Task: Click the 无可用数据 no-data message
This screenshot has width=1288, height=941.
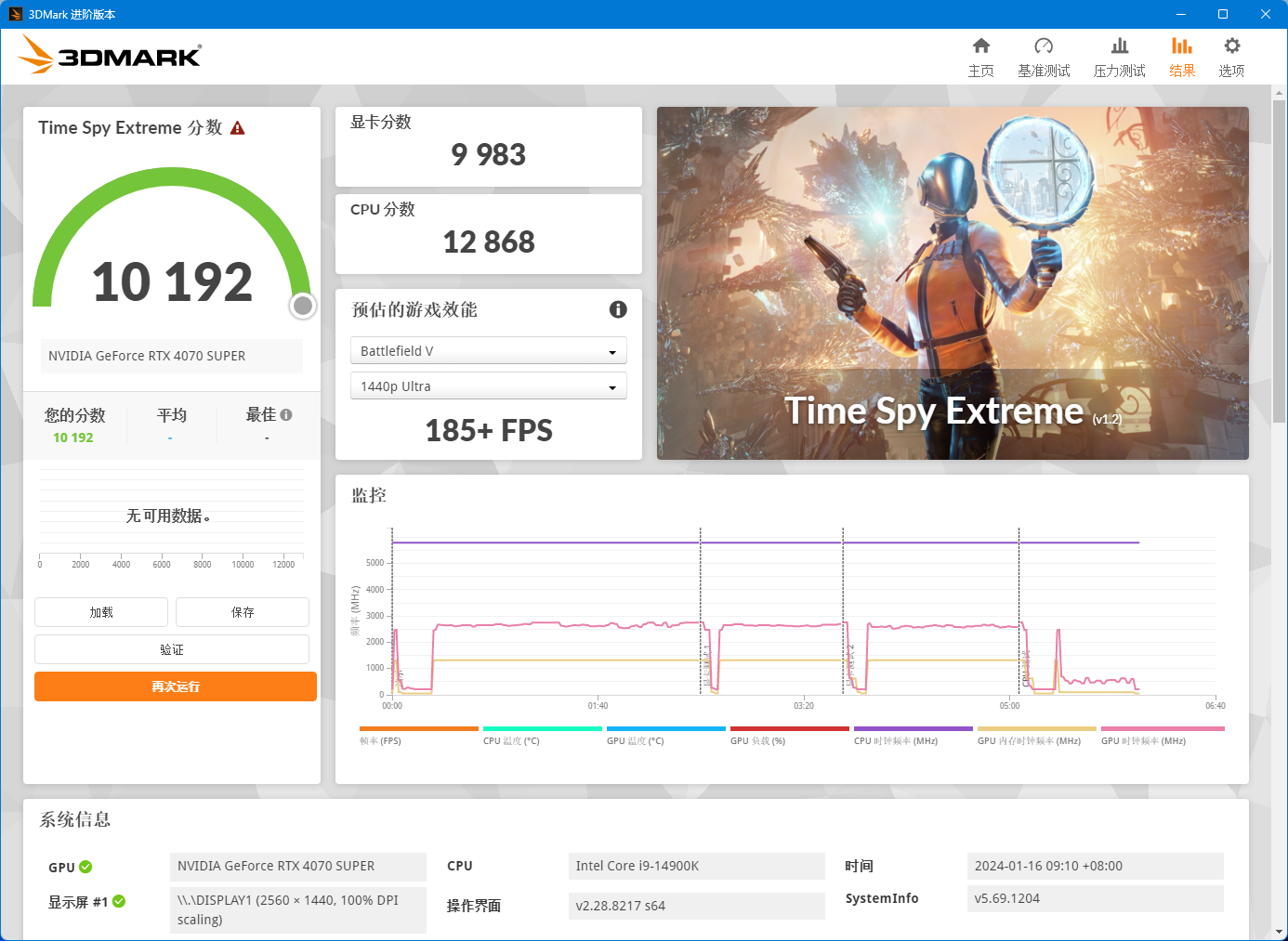Action: pos(168,516)
